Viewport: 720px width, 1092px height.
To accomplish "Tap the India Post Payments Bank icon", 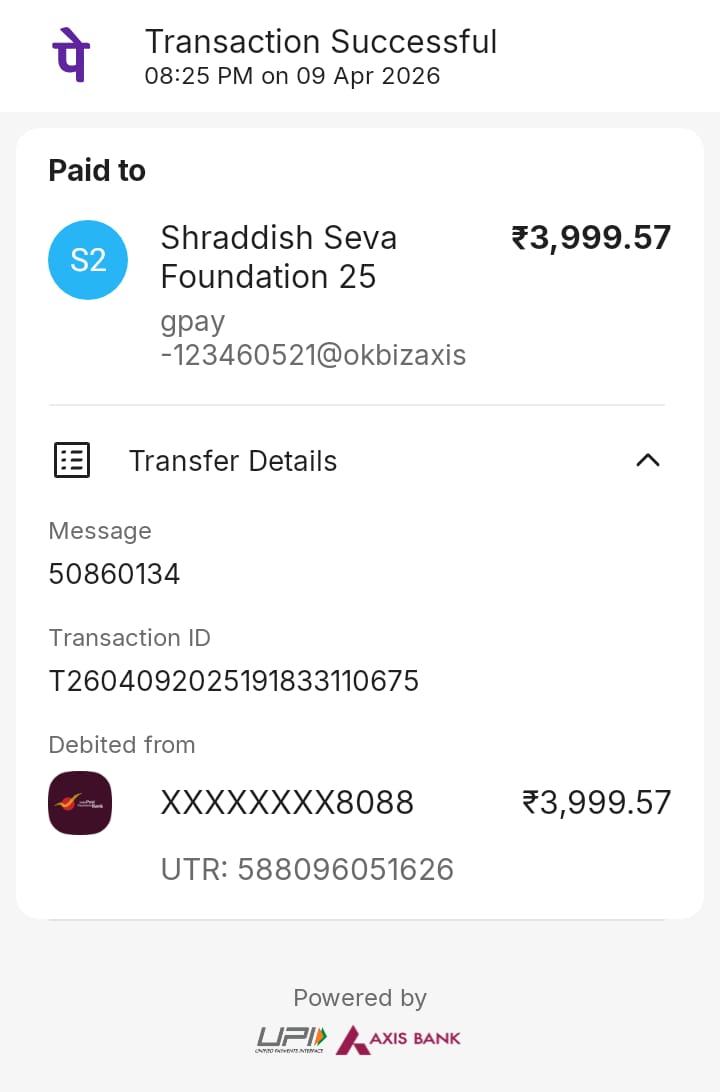I will coord(80,803).
